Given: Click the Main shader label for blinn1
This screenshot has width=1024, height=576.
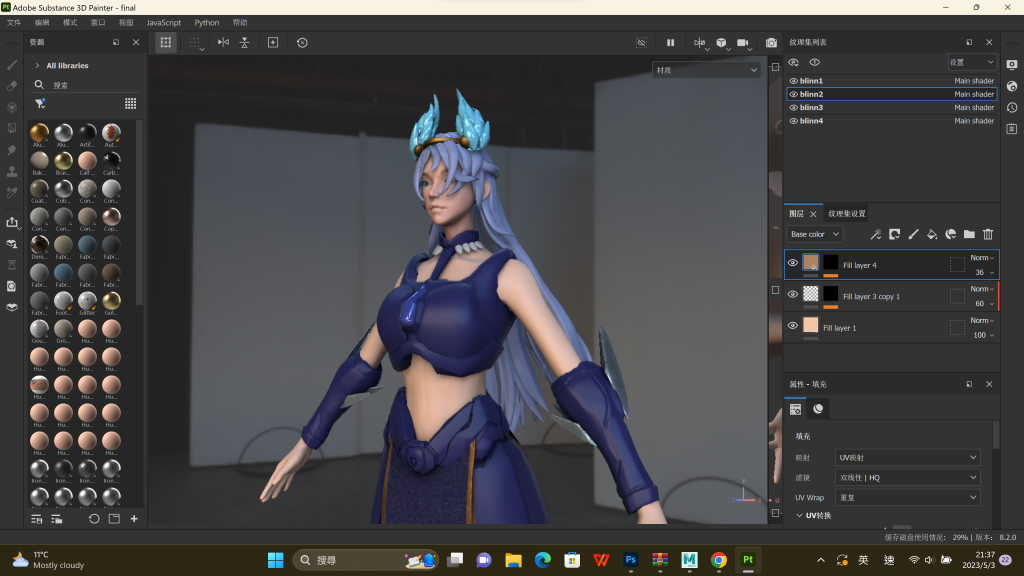Looking at the screenshot, I should coord(974,81).
